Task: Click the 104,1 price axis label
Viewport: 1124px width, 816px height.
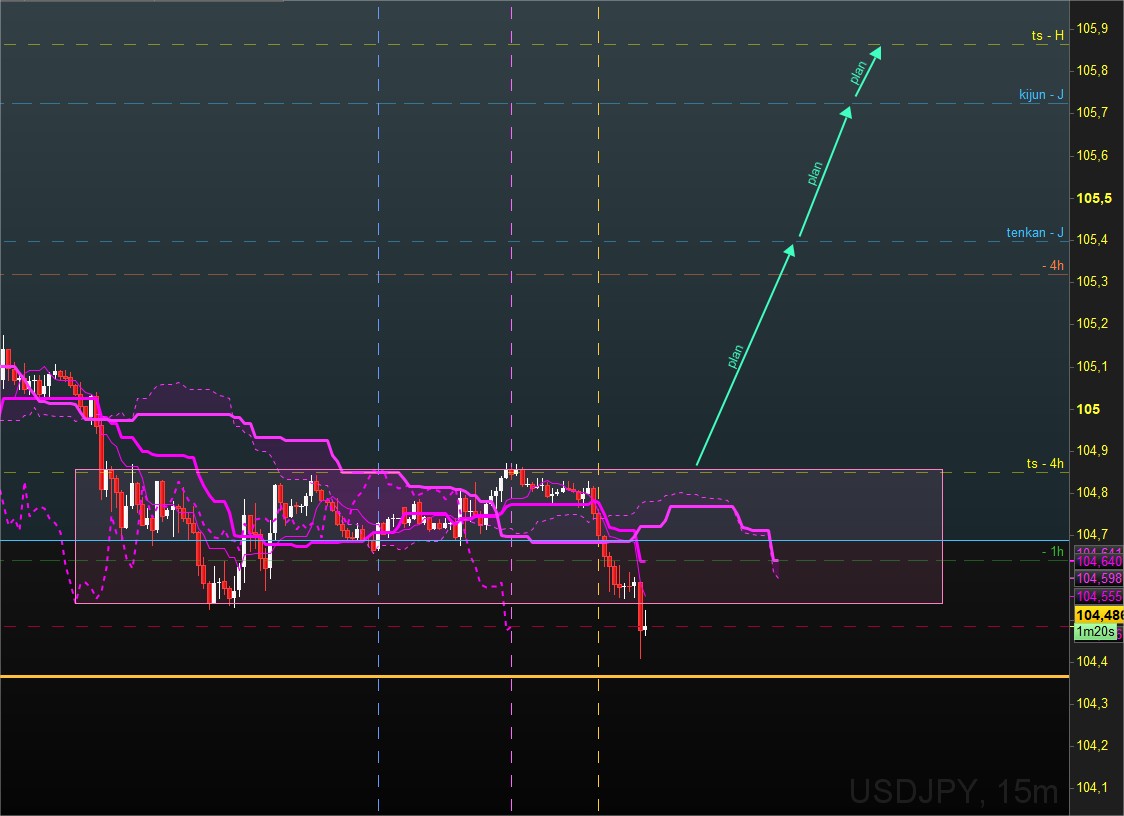Action: pyautogui.click(x=1092, y=787)
